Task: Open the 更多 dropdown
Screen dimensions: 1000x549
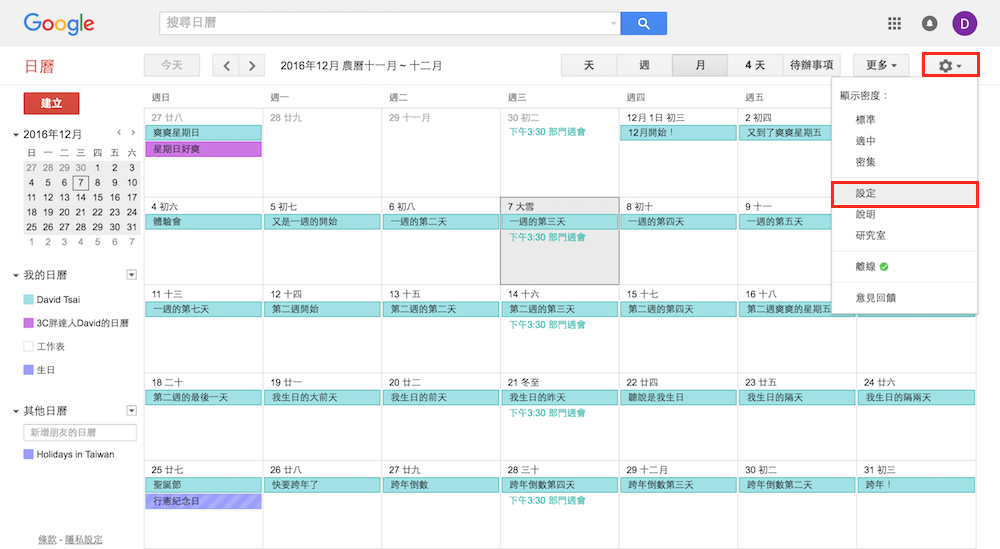Action: pyautogui.click(x=880, y=66)
